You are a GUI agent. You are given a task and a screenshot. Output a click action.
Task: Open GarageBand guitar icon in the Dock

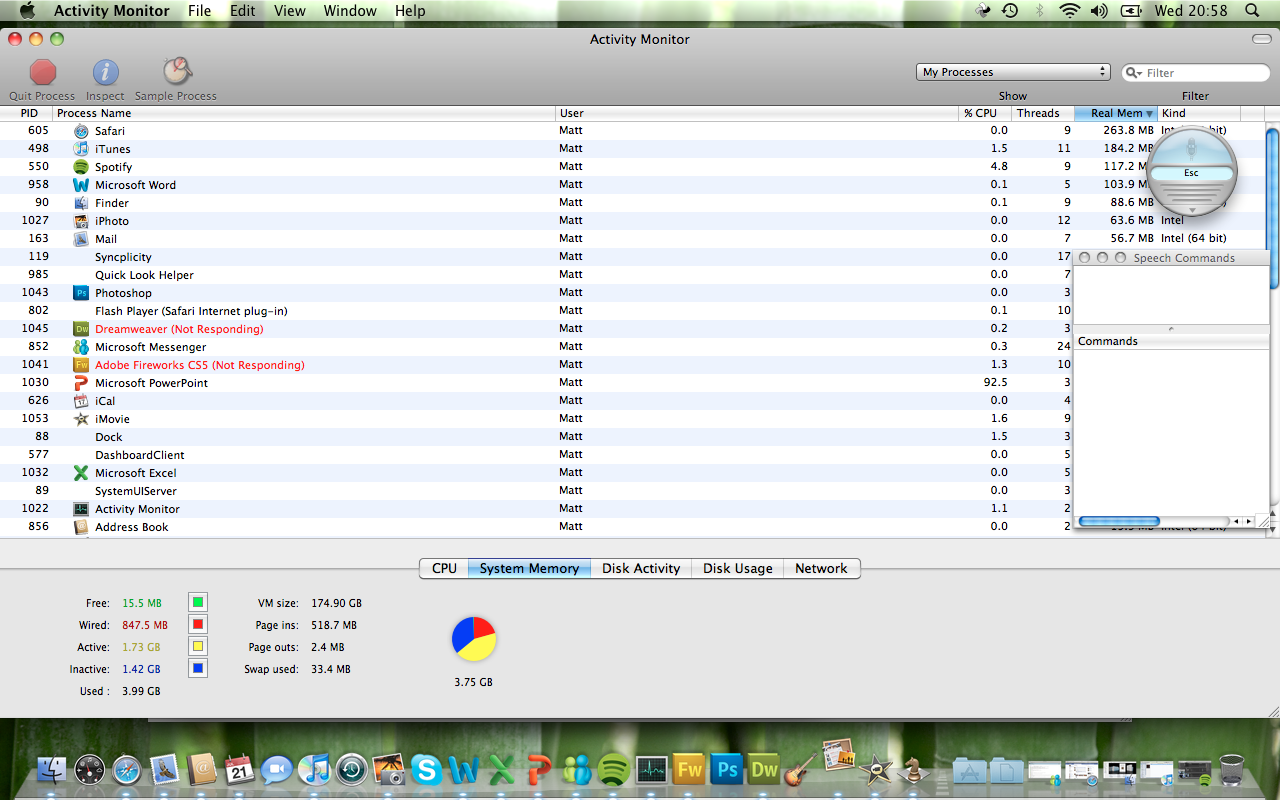coord(799,769)
